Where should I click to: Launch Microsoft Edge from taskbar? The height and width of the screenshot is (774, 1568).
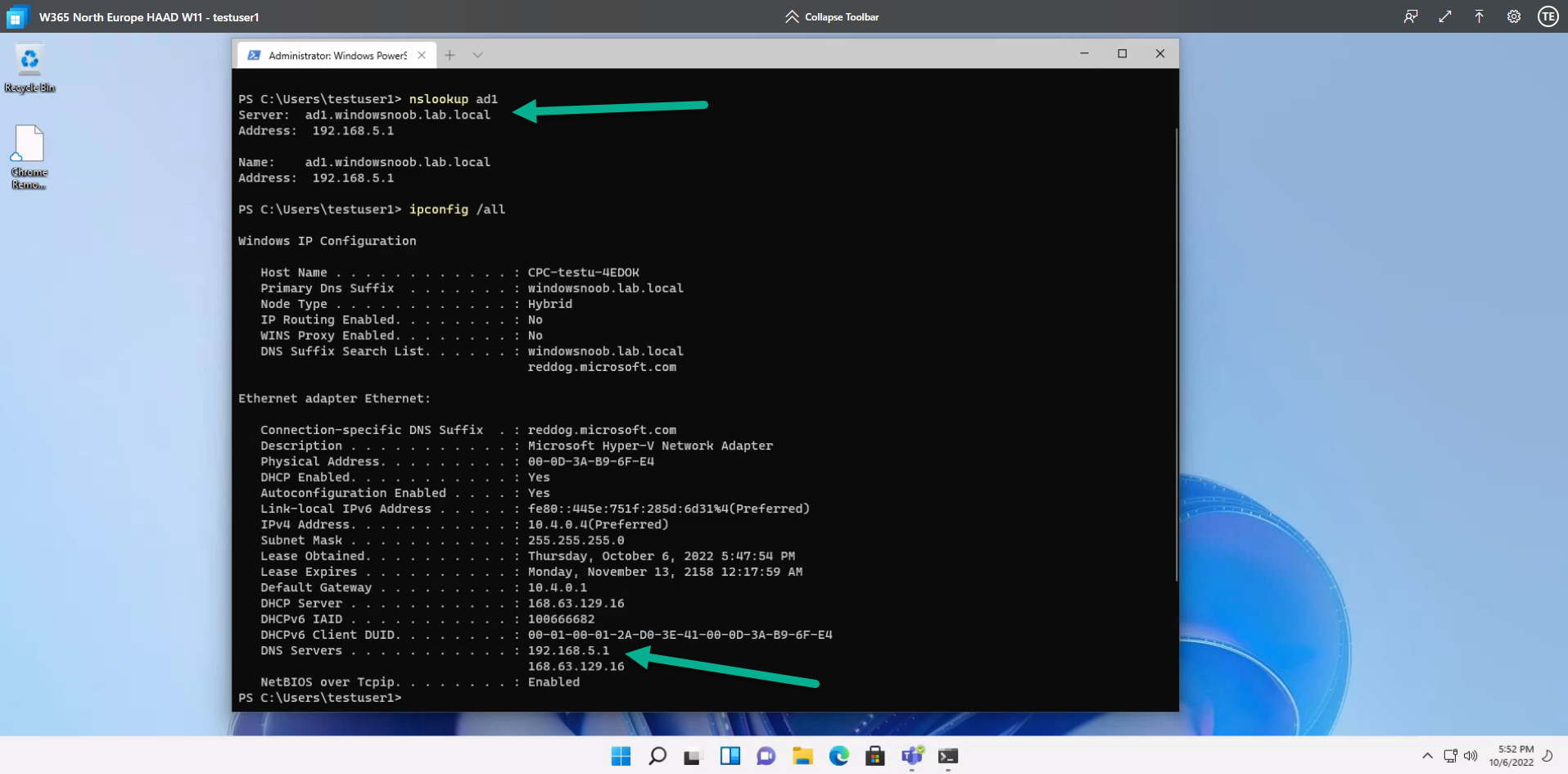pos(839,756)
